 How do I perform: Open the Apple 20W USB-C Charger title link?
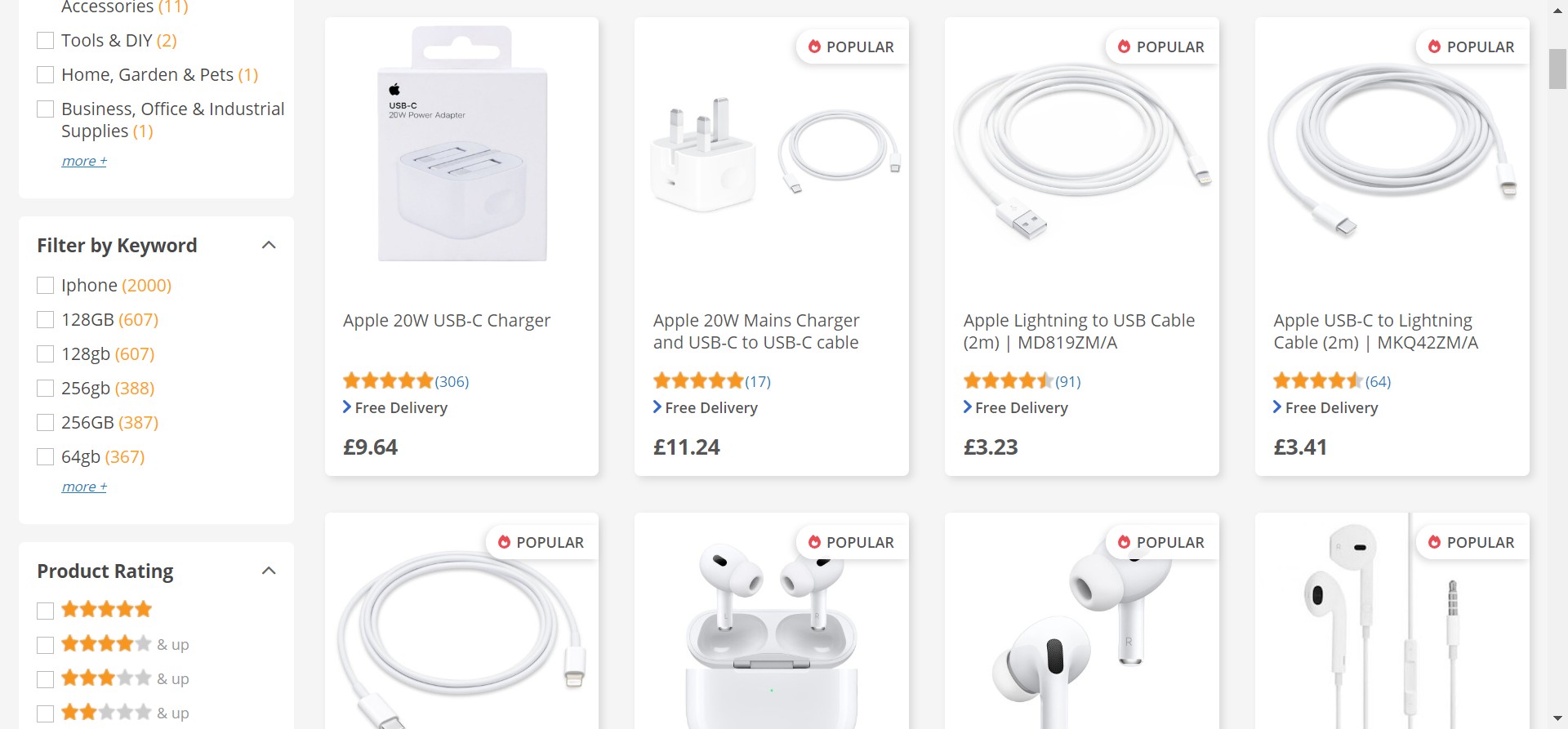pos(447,320)
